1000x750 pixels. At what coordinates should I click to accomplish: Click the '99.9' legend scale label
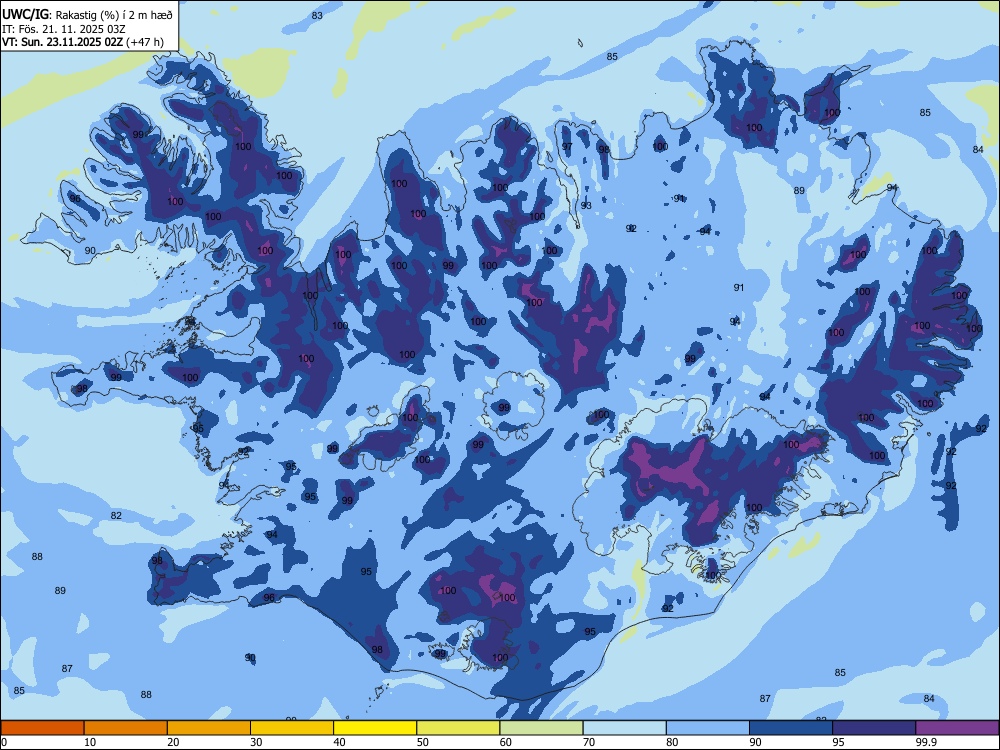(x=926, y=742)
